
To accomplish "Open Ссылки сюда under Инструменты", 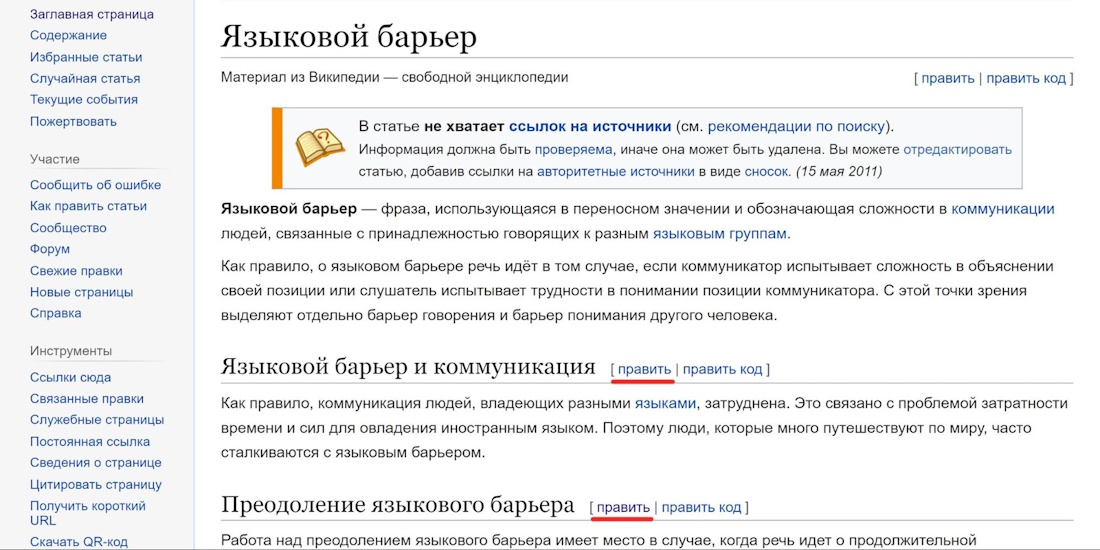I will (70, 377).
